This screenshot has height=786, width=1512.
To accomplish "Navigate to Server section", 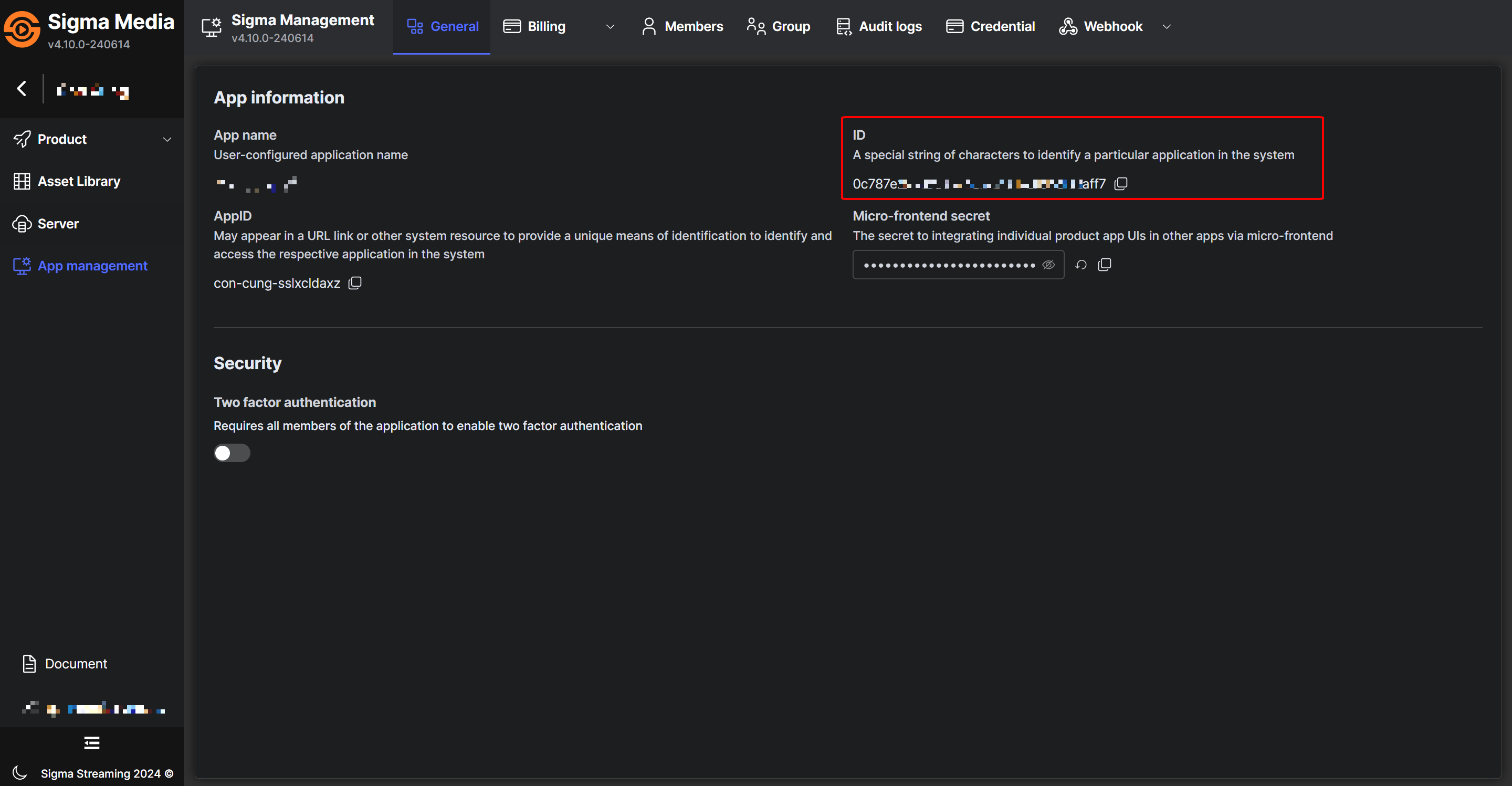I will pyautogui.click(x=58, y=224).
